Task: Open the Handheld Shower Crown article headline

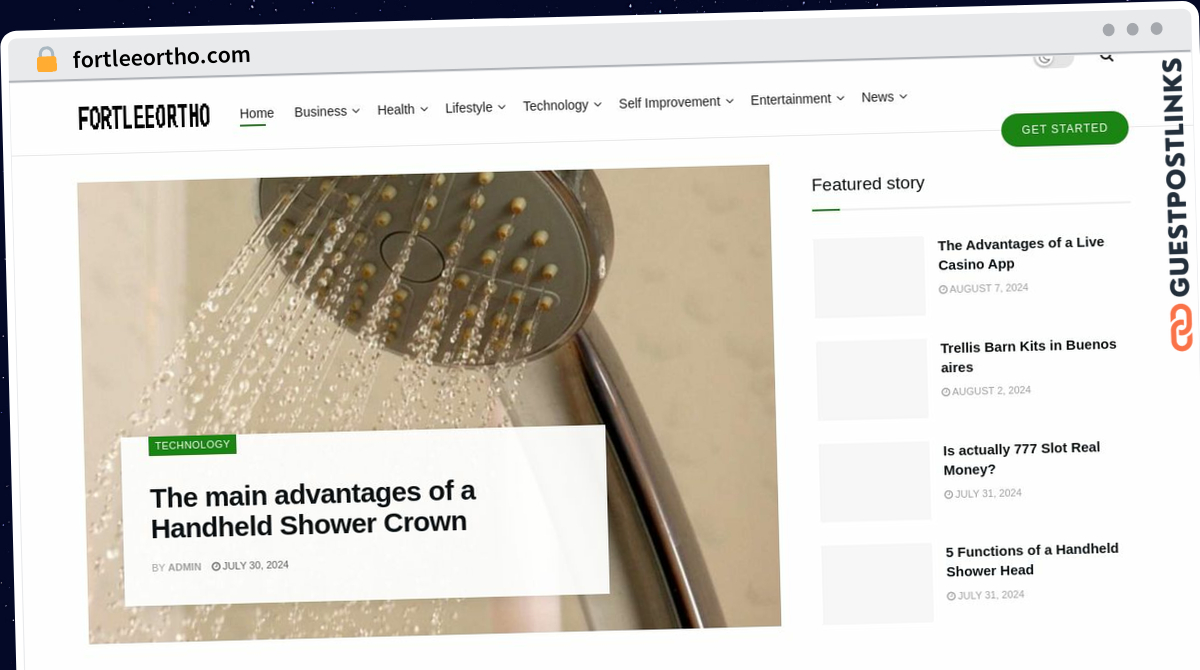Action: point(312,509)
